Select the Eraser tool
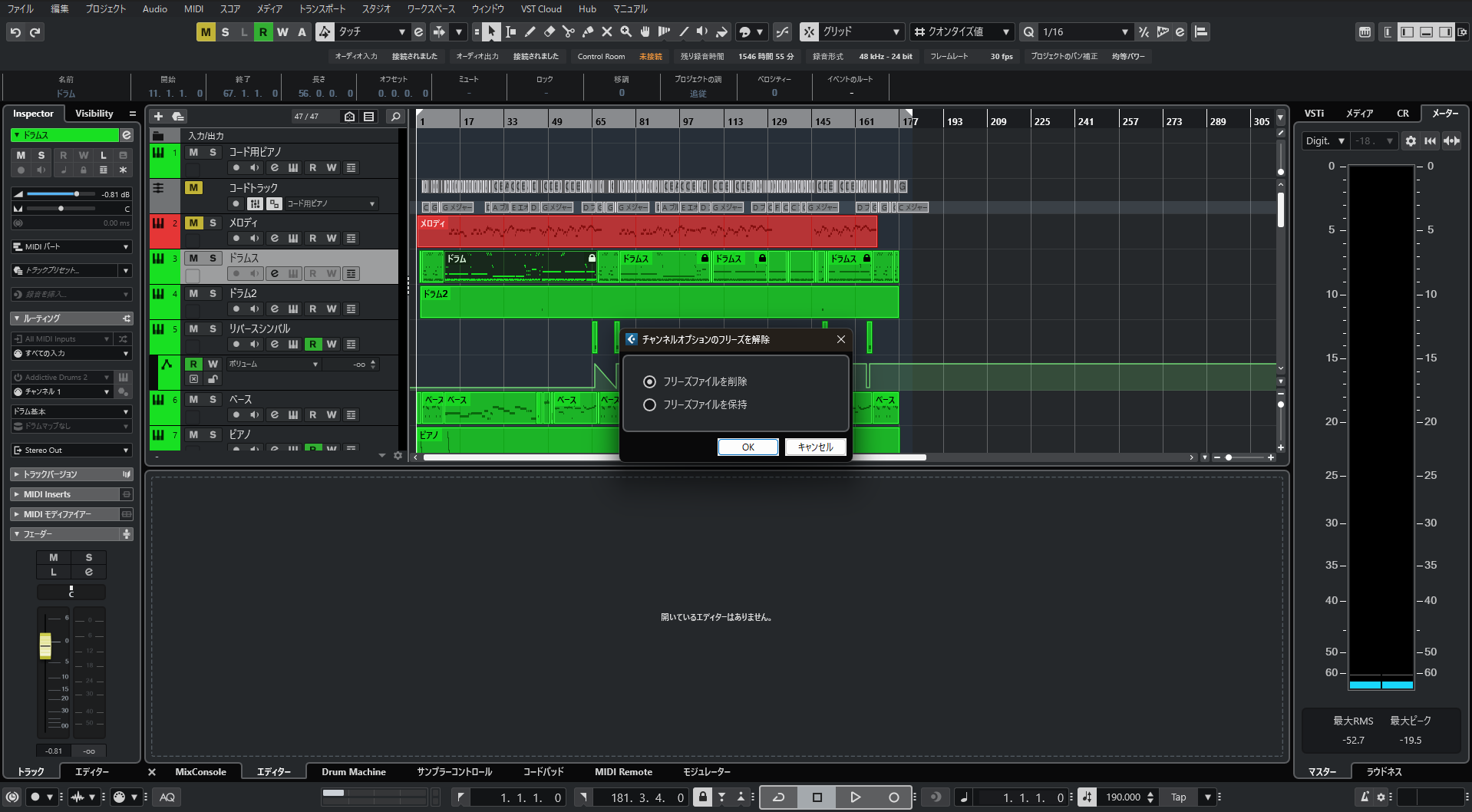The height and width of the screenshot is (812, 1472). [549, 31]
